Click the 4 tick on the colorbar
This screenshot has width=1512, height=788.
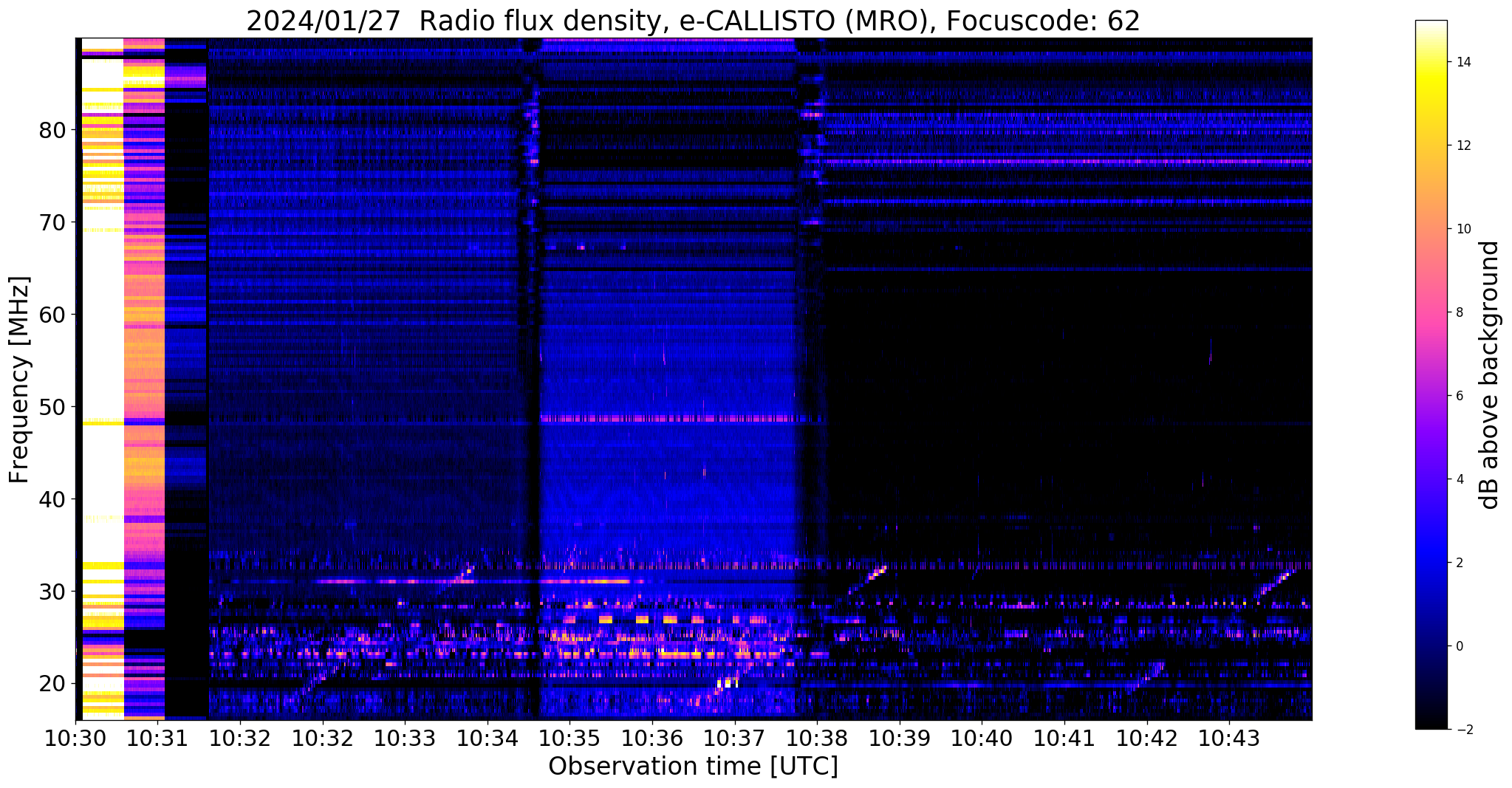[x=1459, y=479]
